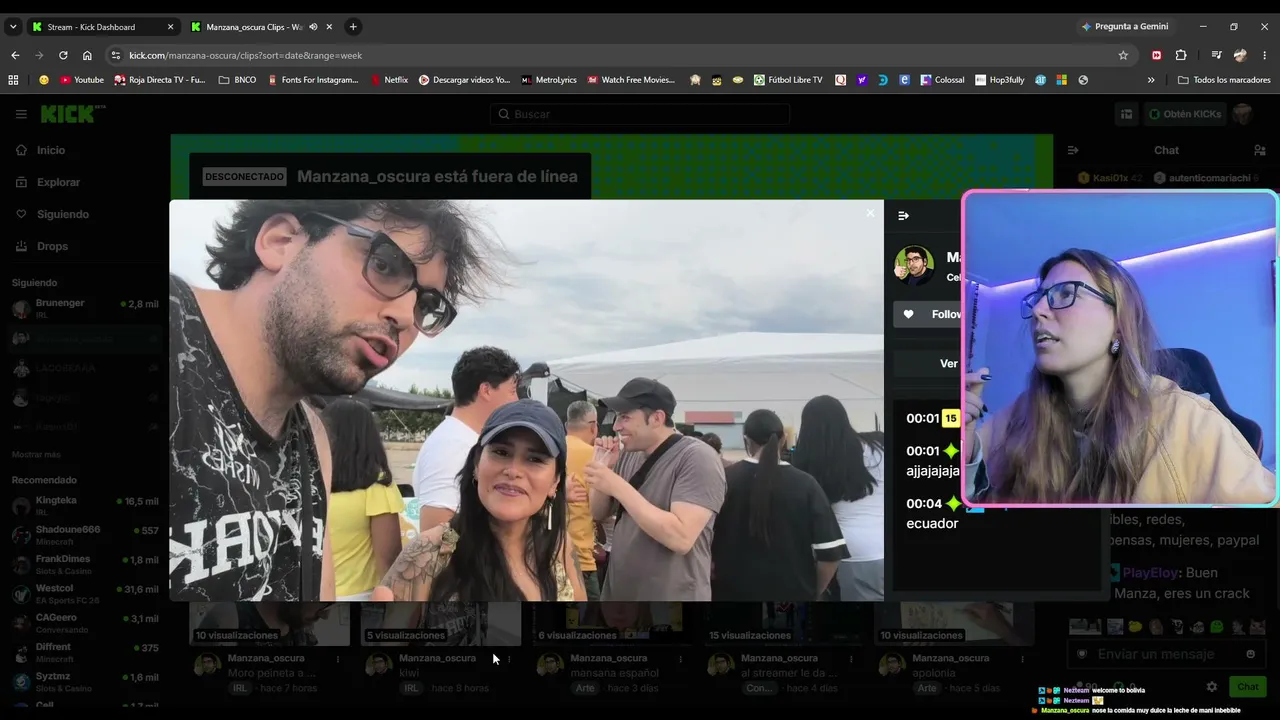
Task: Open the yellow smiley bookmark
Action: coord(44,80)
